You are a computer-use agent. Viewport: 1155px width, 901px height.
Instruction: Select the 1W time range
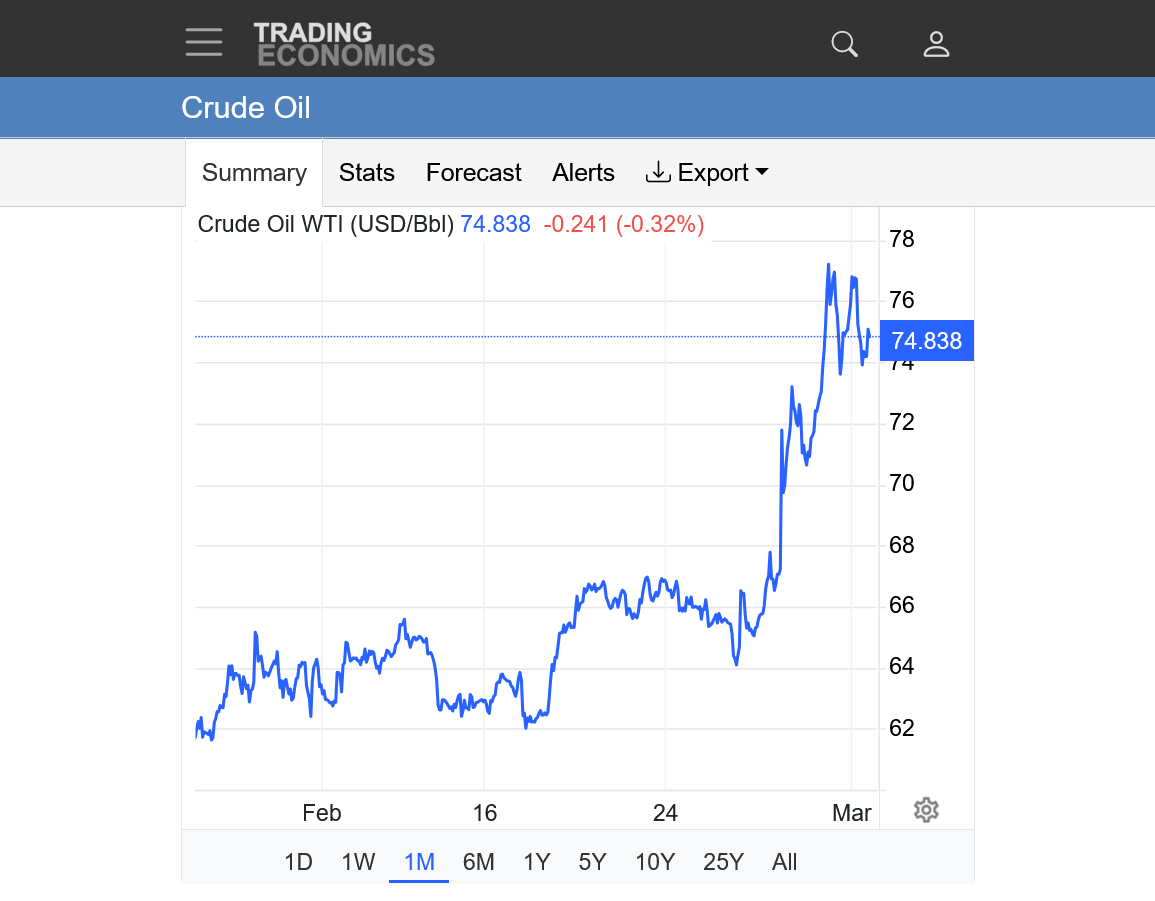(x=358, y=862)
